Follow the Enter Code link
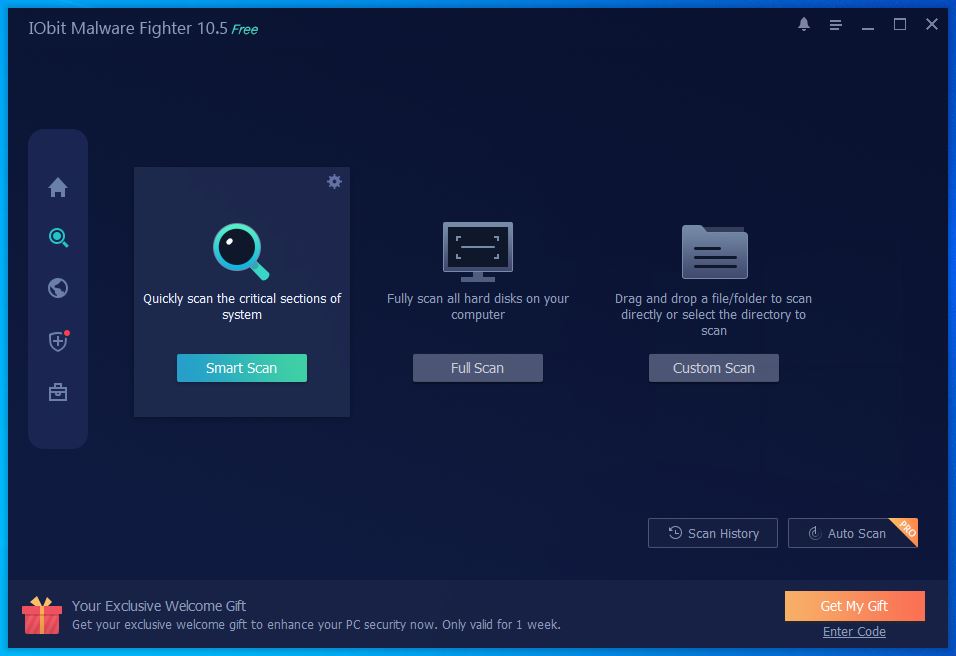The image size is (956, 656). [854, 632]
